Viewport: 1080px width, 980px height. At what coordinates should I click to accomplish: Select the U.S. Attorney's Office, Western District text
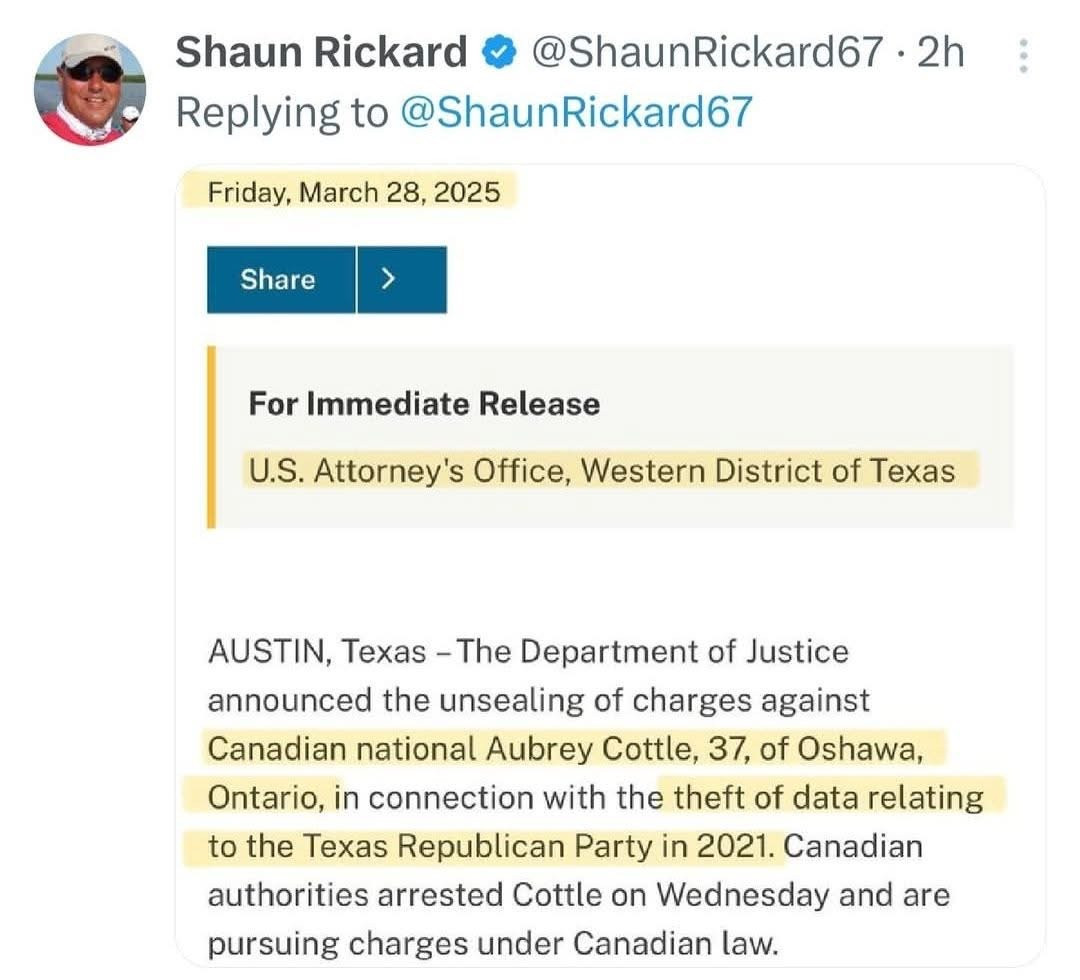(x=601, y=470)
